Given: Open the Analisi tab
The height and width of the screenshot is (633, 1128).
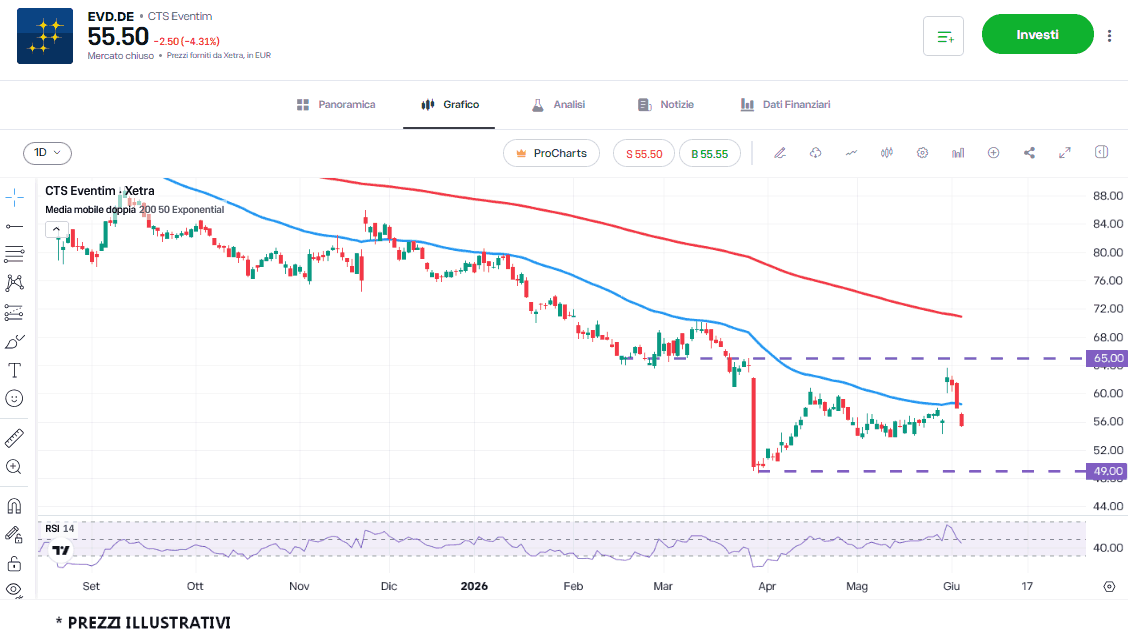Looking at the screenshot, I should click(558, 104).
